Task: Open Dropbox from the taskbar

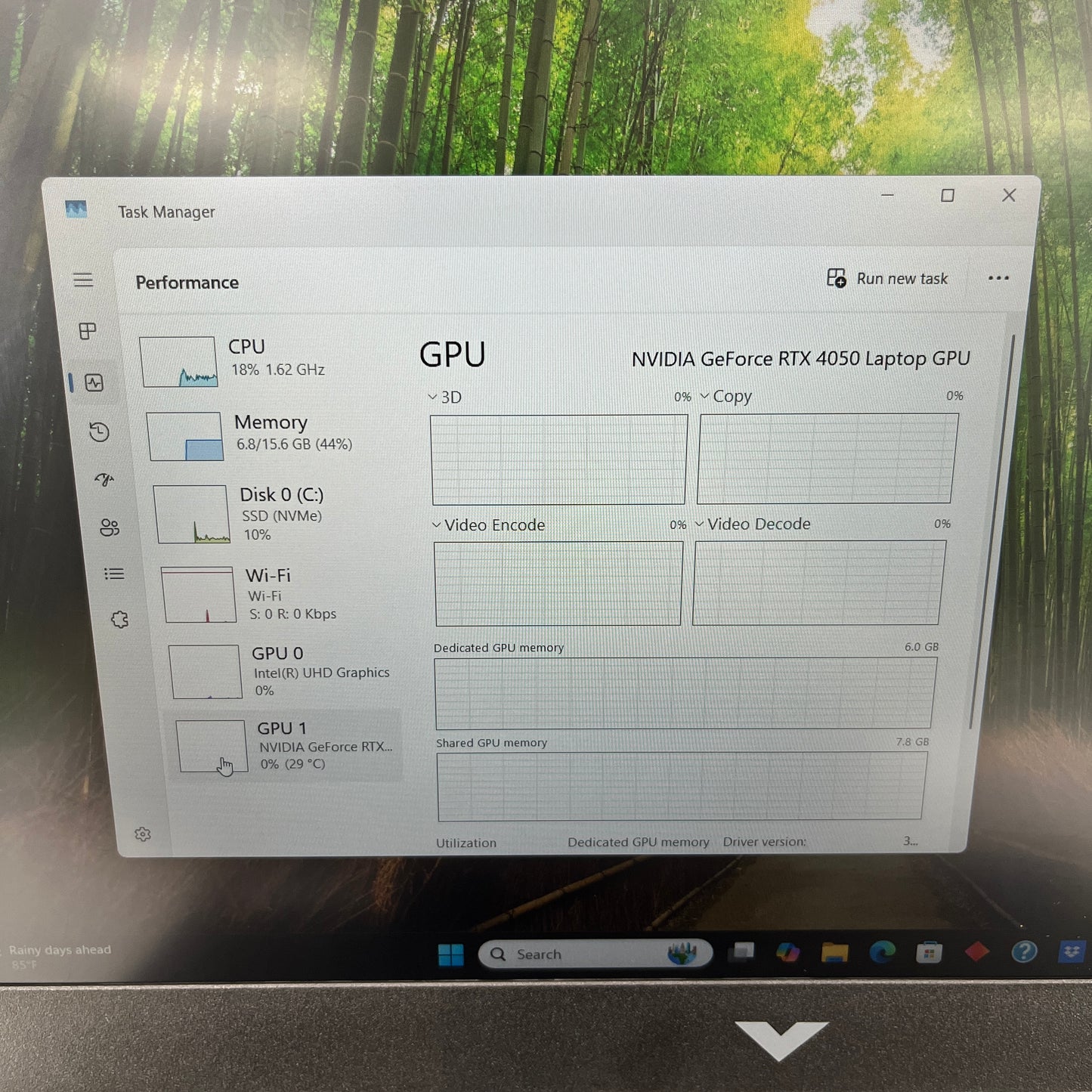Action: pos(1072,951)
